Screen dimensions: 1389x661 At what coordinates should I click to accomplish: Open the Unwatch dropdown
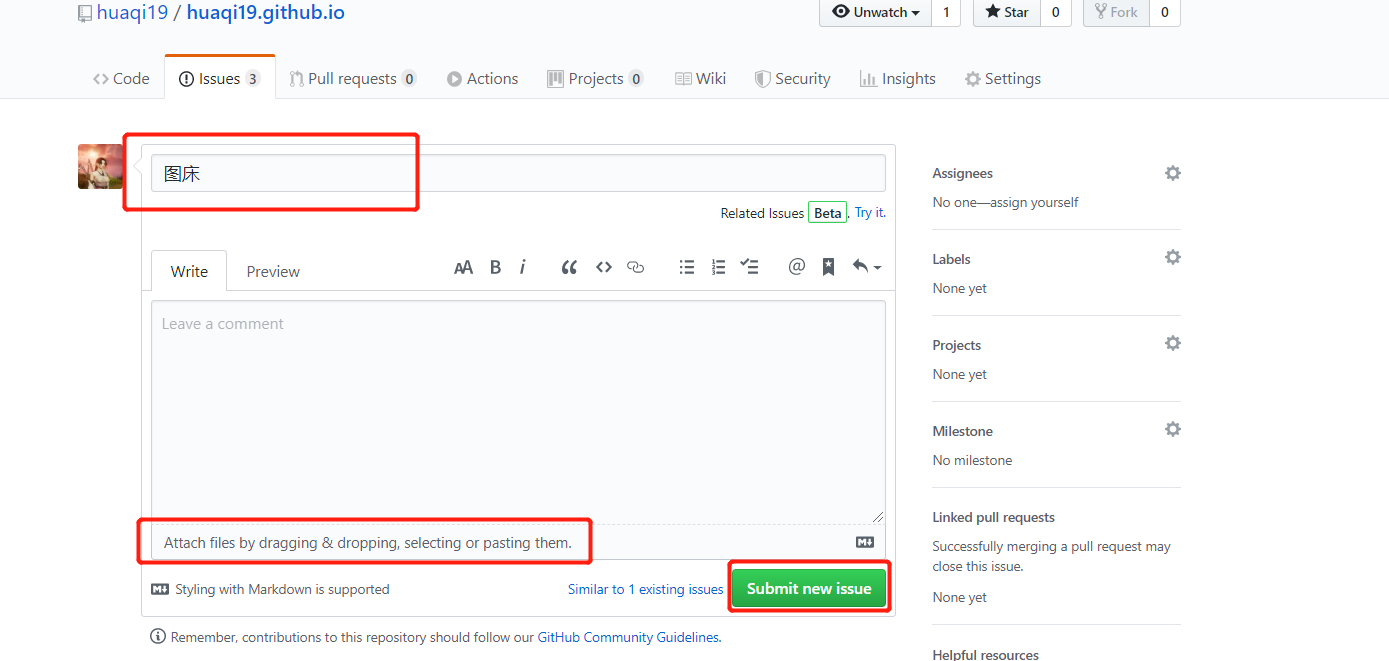(876, 12)
